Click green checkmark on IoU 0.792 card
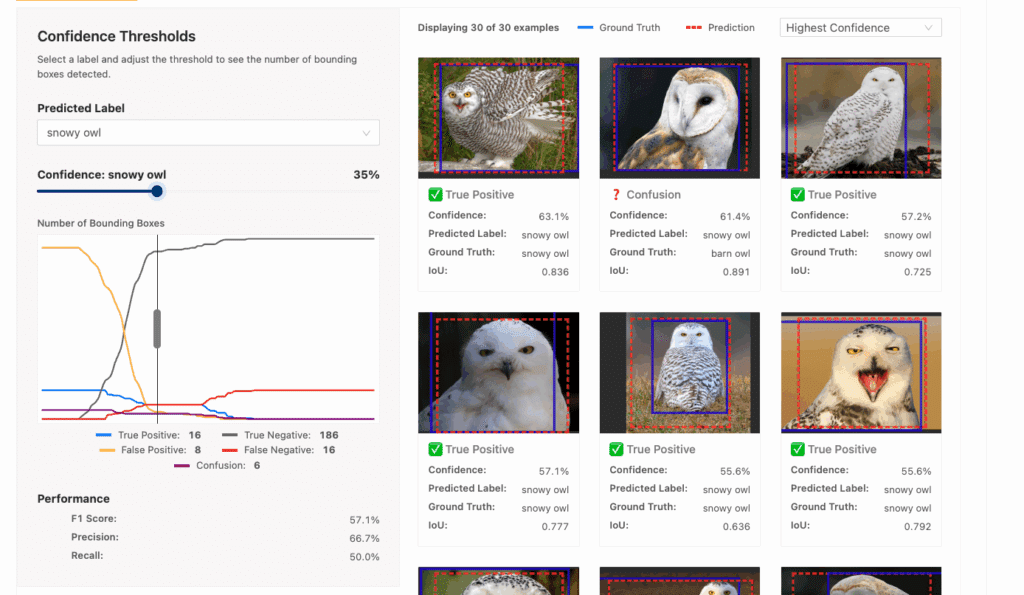Screen dimensions: 1024x595 coord(797,449)
